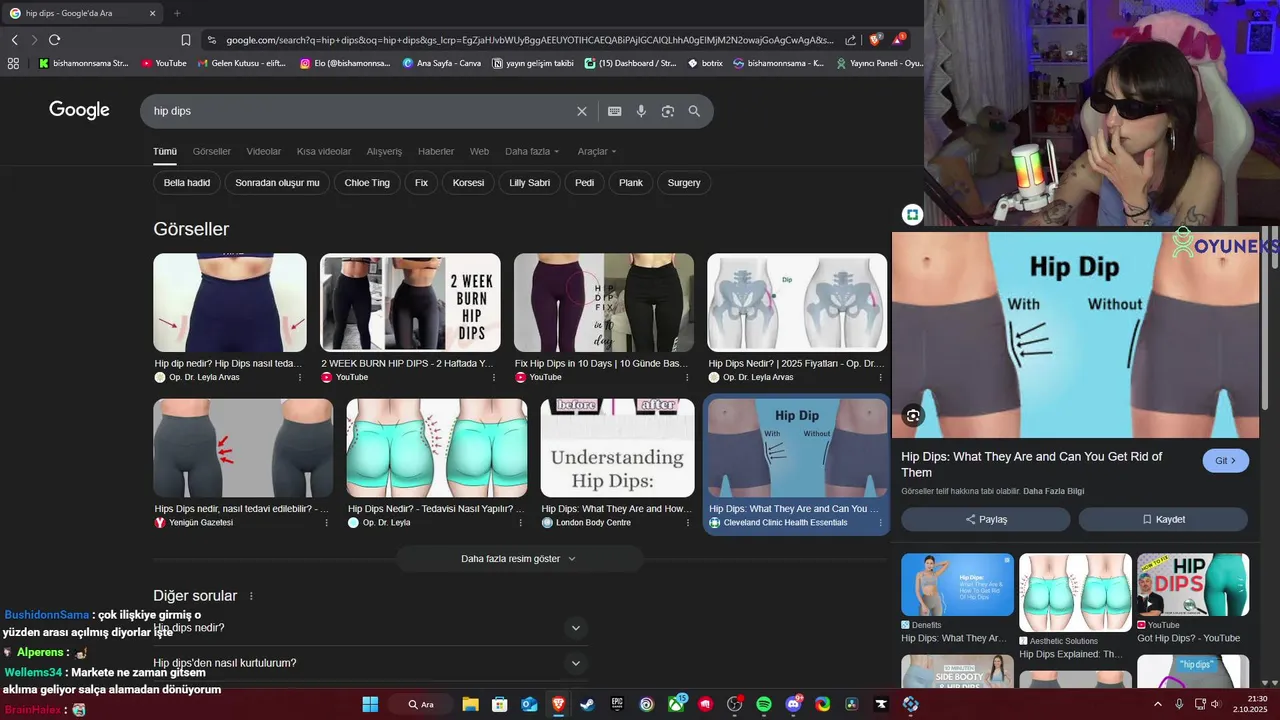Search by image with the Lens icon
This screenshot has height=720, width=1280.
(668, 111)
